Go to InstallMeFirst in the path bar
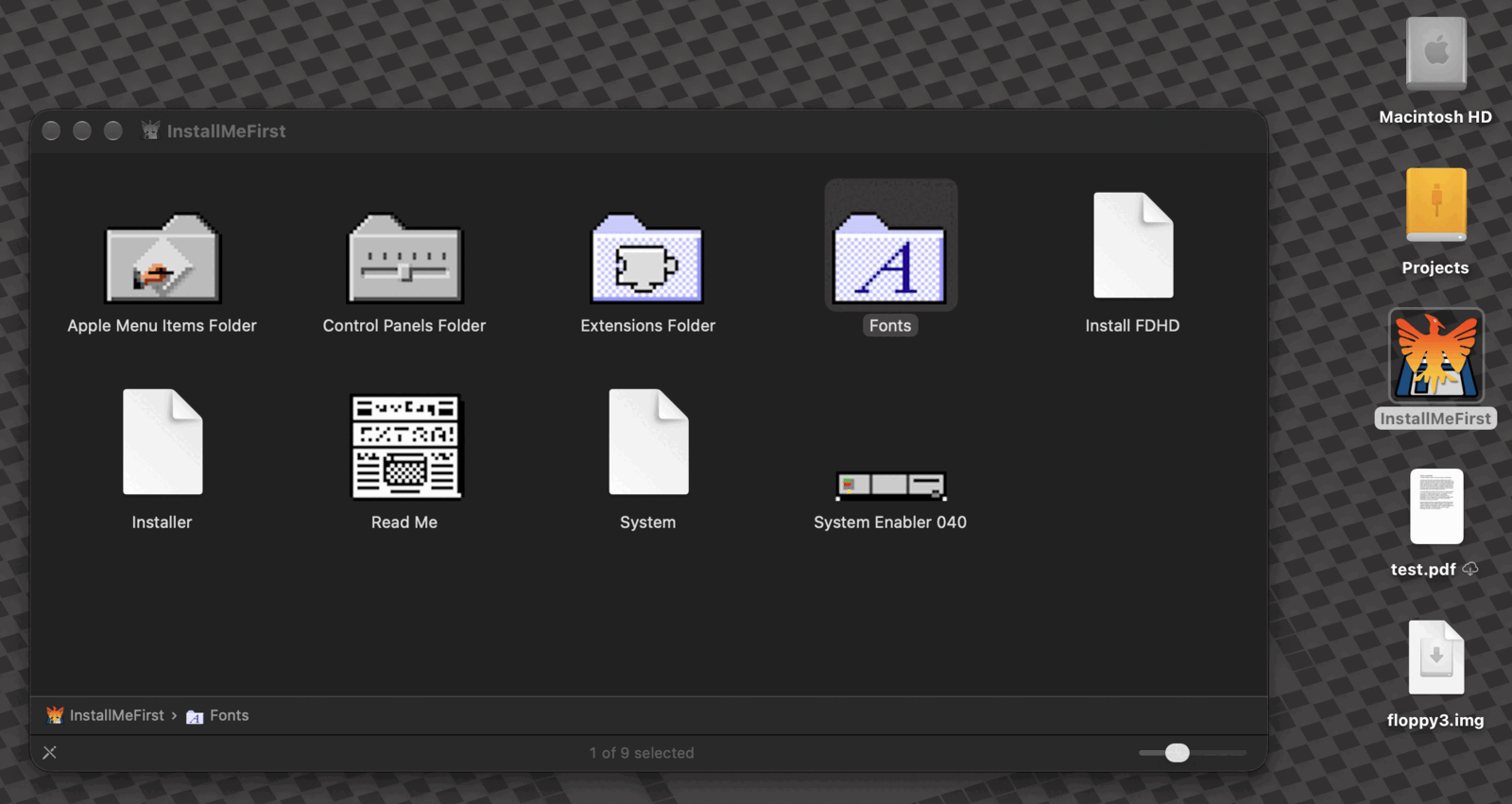1512x804 pixels. point(106,715)
